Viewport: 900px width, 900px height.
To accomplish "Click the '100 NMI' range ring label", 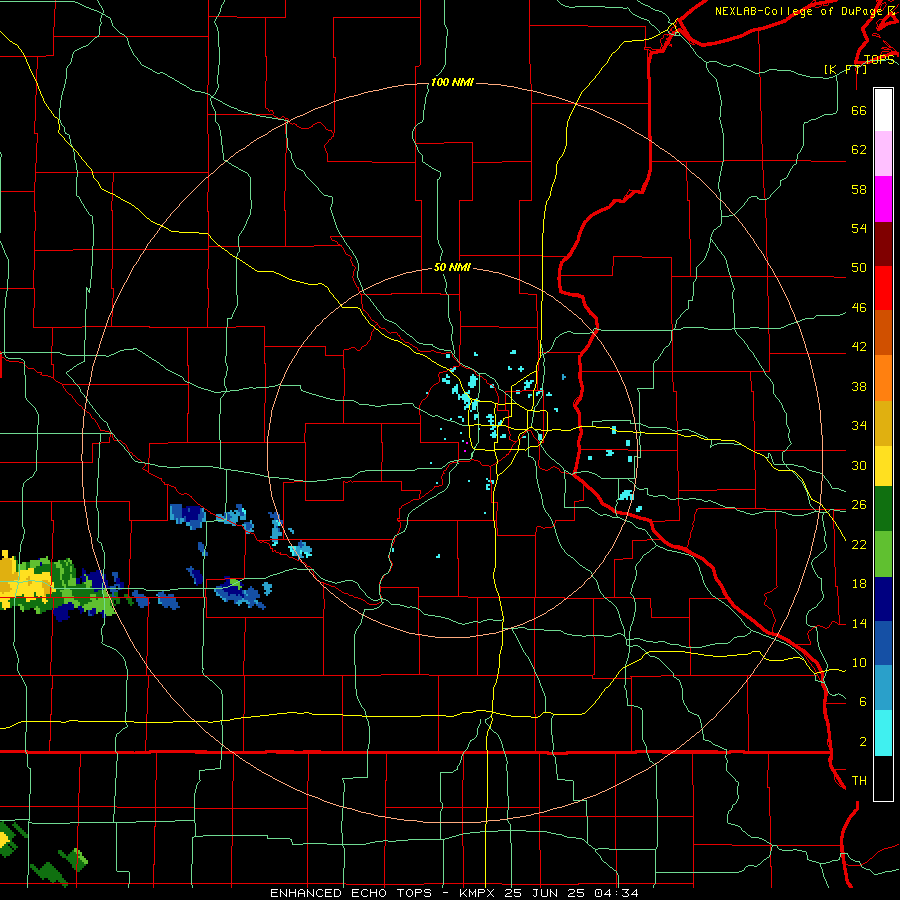I will point(452,83).
